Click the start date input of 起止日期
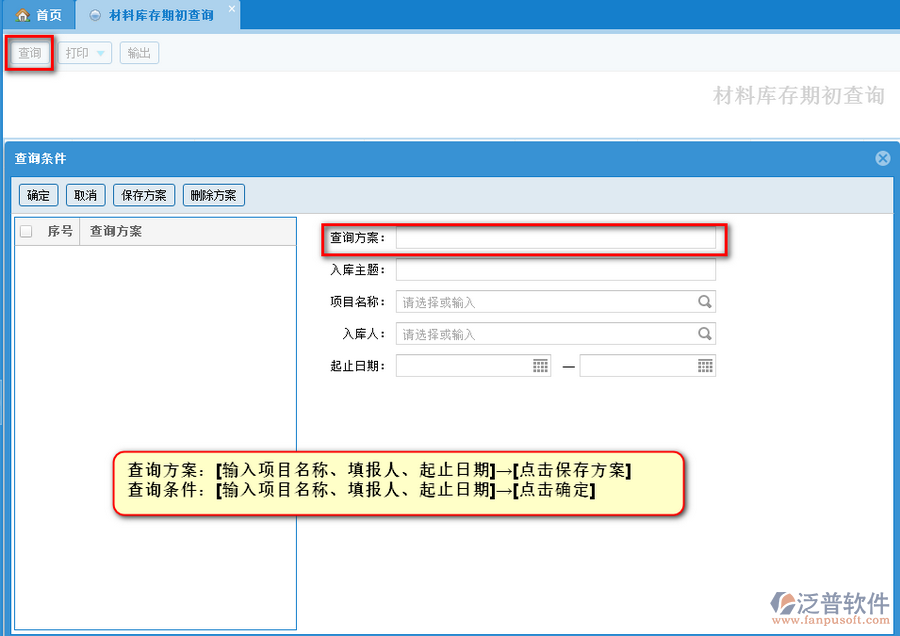Image resolution: width=900 pixels, height=636 pixels. coord(474,366)
